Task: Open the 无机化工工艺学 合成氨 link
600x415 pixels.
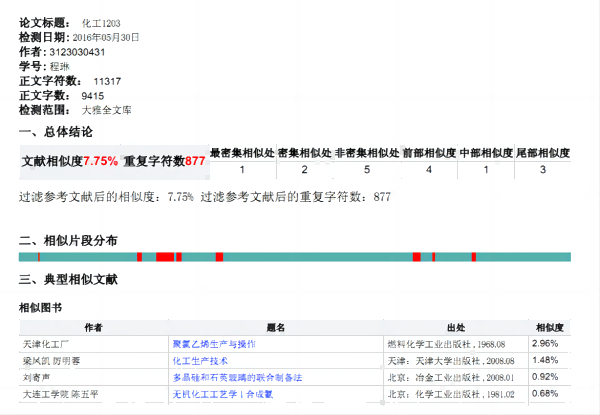Action: (x=223, y=394)
